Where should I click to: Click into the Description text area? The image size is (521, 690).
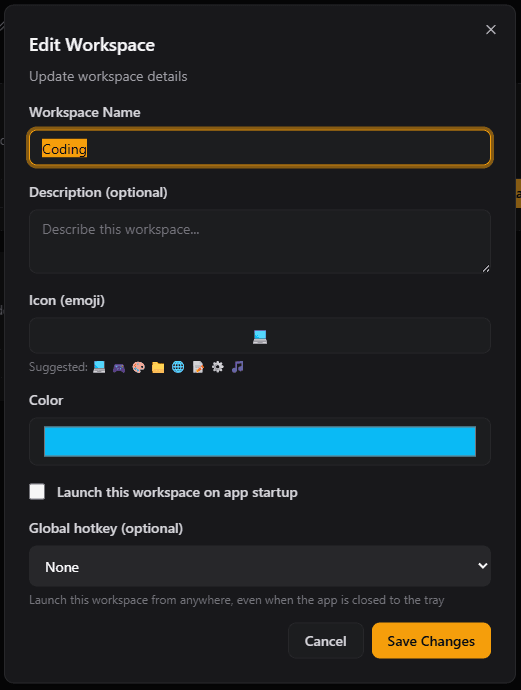click(260, 242)
